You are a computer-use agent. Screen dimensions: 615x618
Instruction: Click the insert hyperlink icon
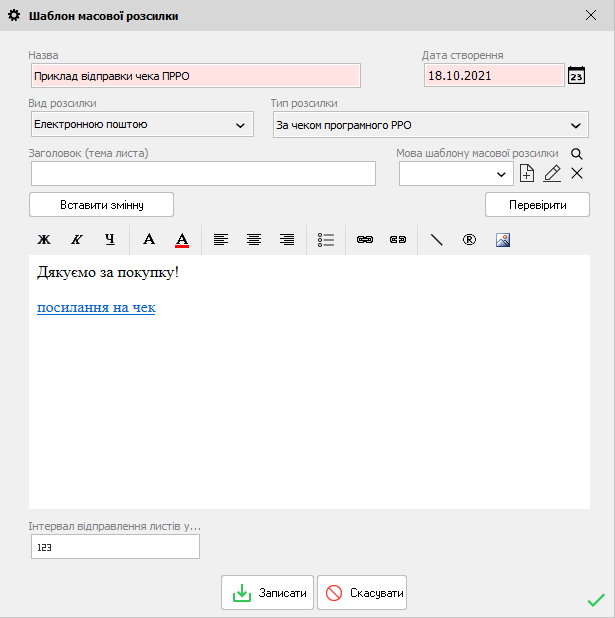[365, 240]
